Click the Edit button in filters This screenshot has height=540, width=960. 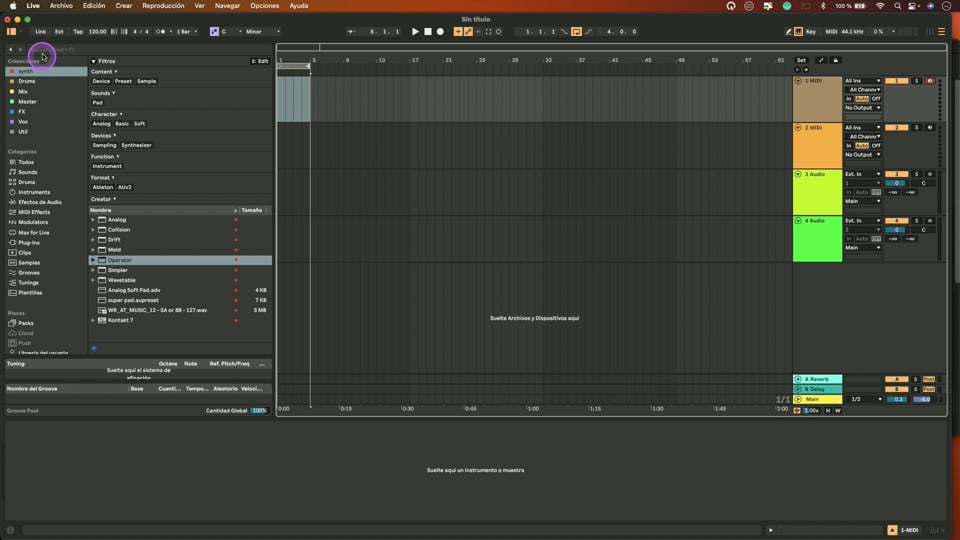click(x=260, y=61)
